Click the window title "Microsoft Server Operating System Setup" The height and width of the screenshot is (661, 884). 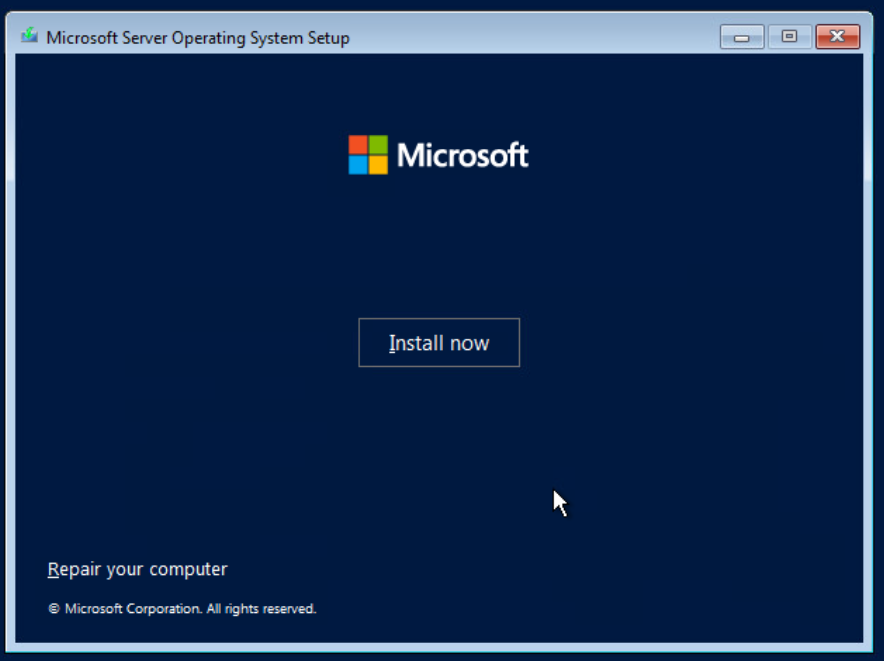[198, 38]
